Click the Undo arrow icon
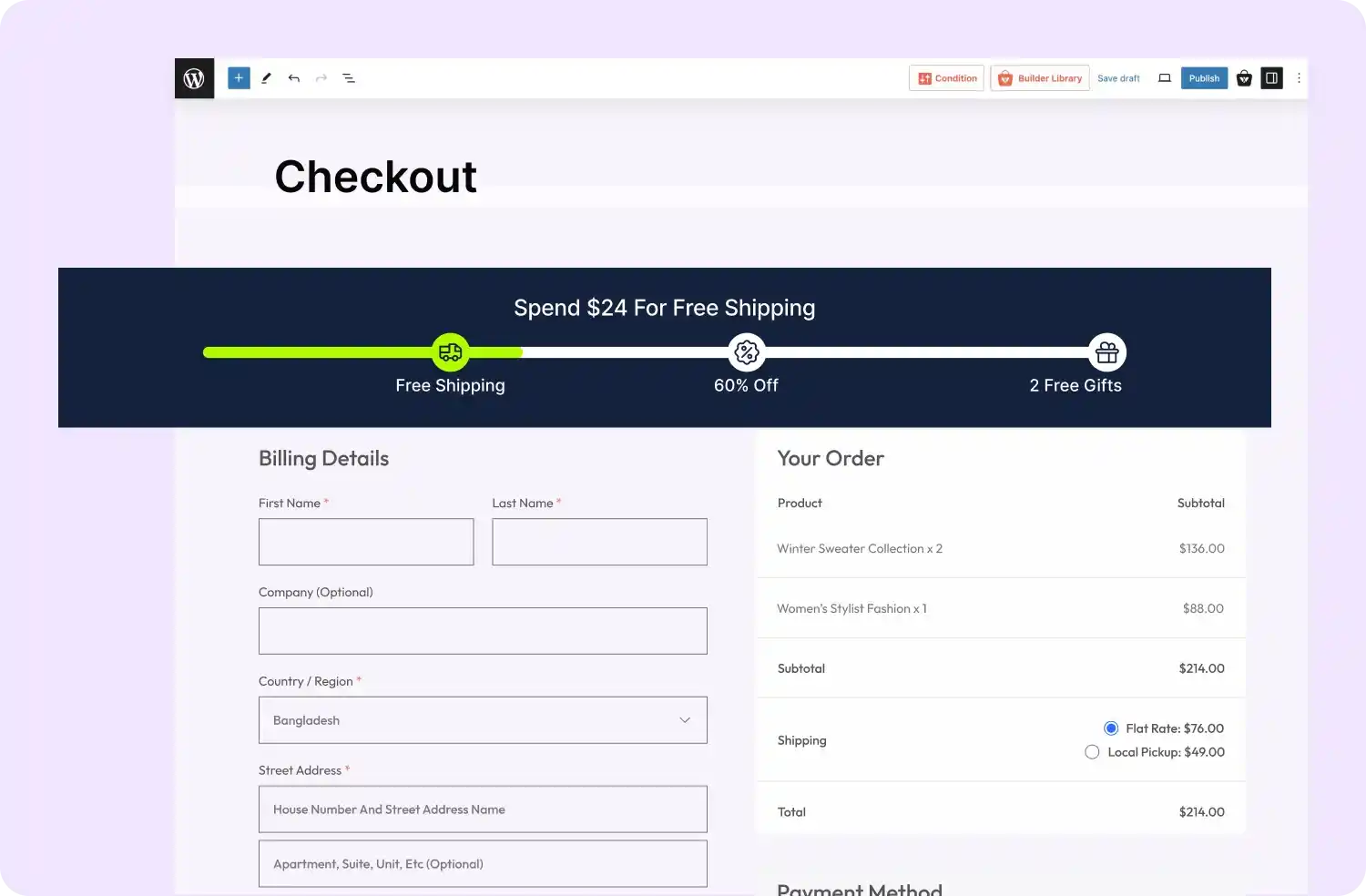This screenshot has width=1366, height=896. pos(293,78)
